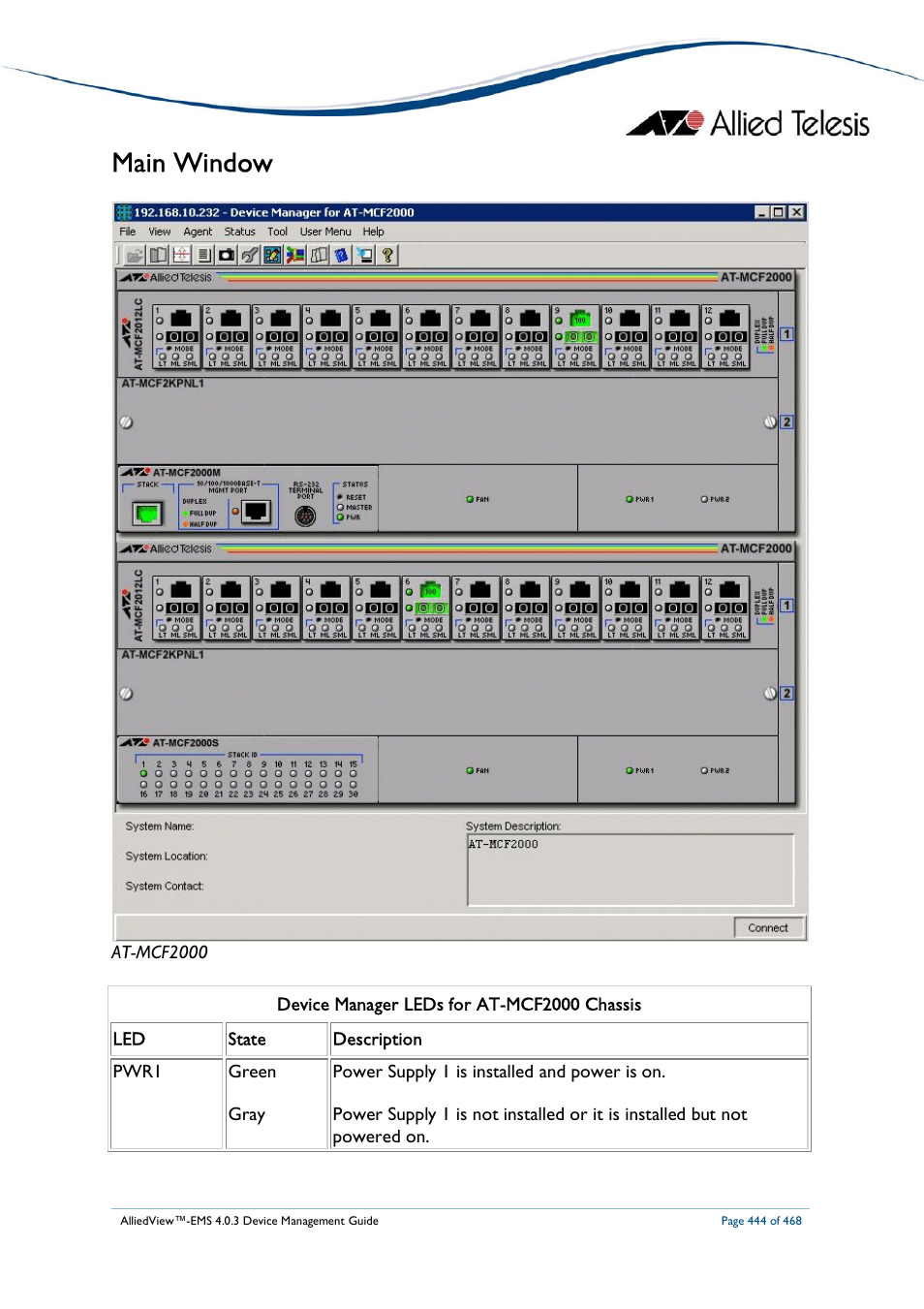Viewport: 924px width, 1309px height.
Task: Click copper port 12 in the top chassis
Action: [730, 319]
